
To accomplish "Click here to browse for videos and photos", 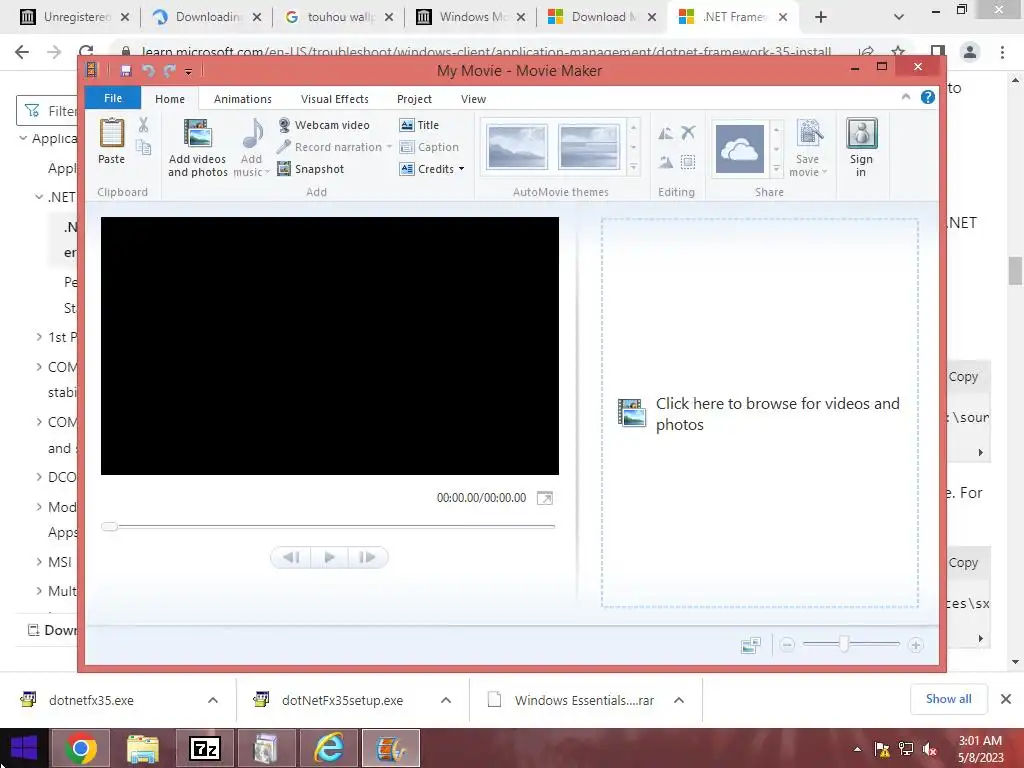I will [x=760, y=413].
